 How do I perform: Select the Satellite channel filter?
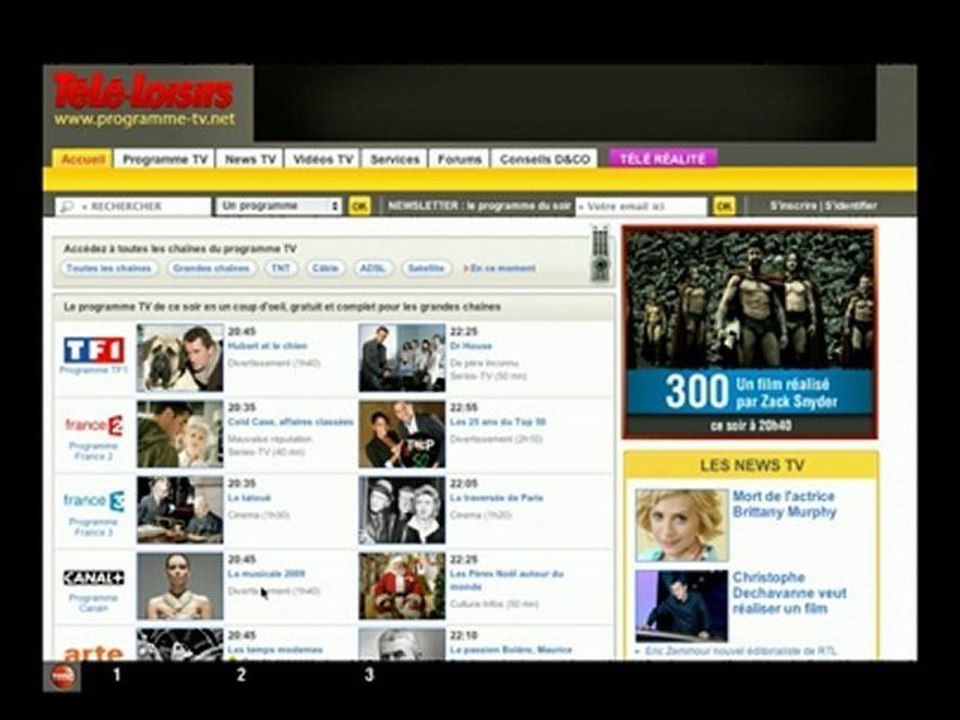(x=426, y=268)
